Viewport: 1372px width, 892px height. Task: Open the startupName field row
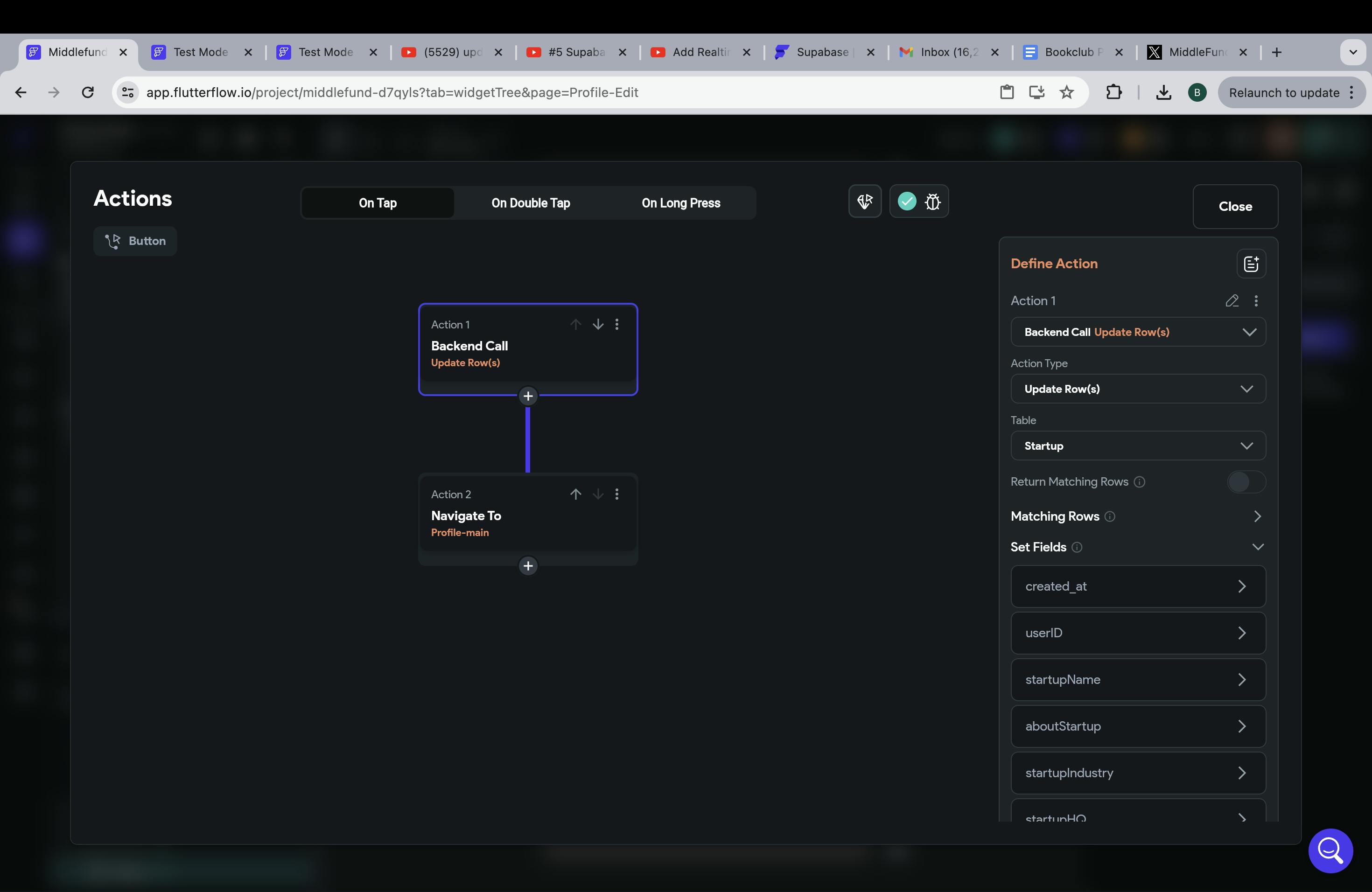(1137, 680)
